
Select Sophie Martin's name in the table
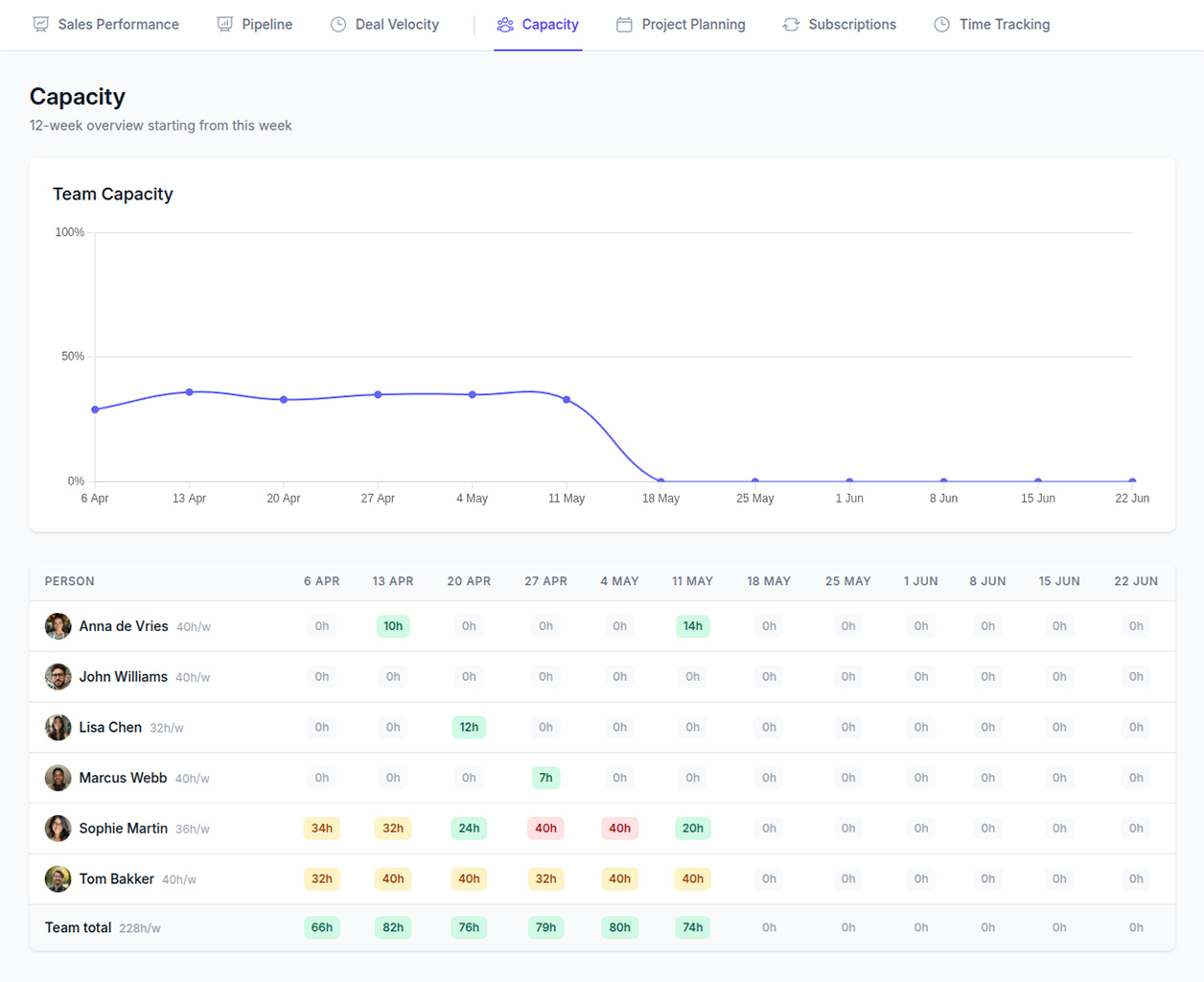[123, 829]
